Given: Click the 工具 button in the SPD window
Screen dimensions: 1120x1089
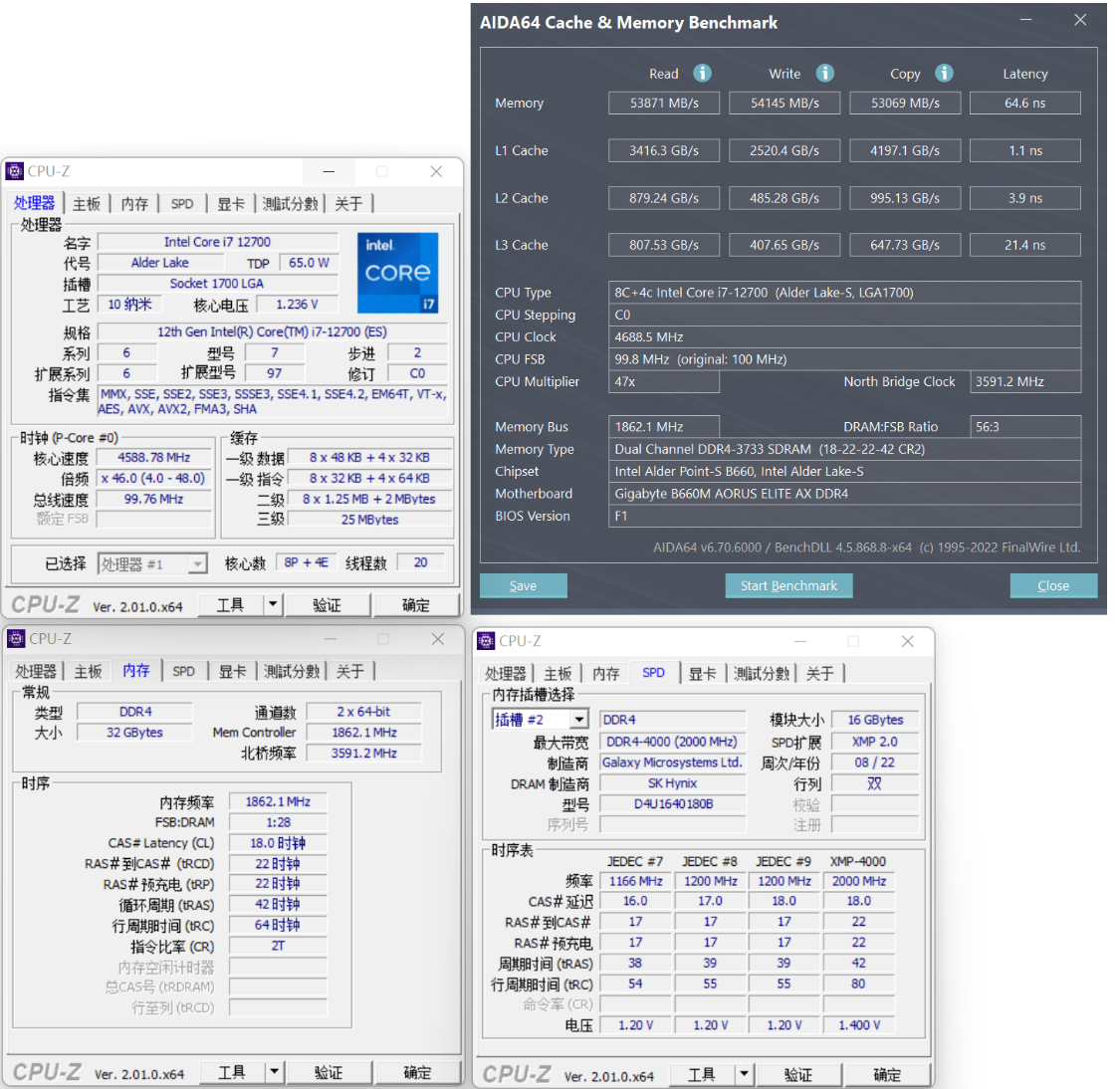Looking at the screenshot, I should 702,1074.
